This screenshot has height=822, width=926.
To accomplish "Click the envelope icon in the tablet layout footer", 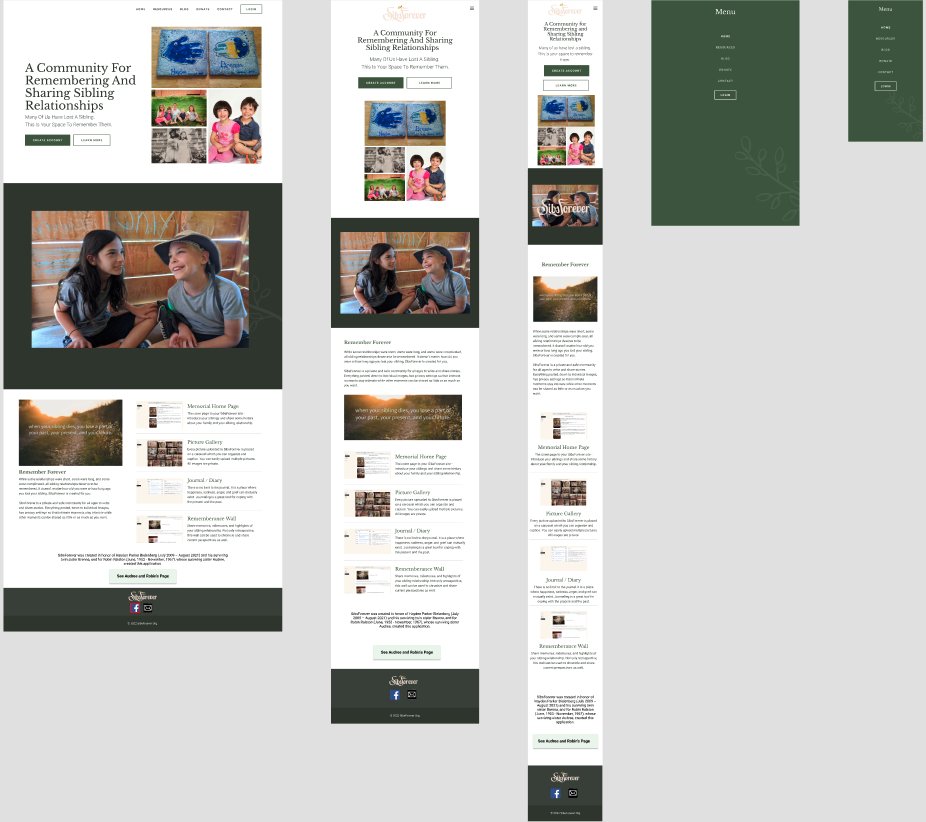I will [x=411, y=695].
